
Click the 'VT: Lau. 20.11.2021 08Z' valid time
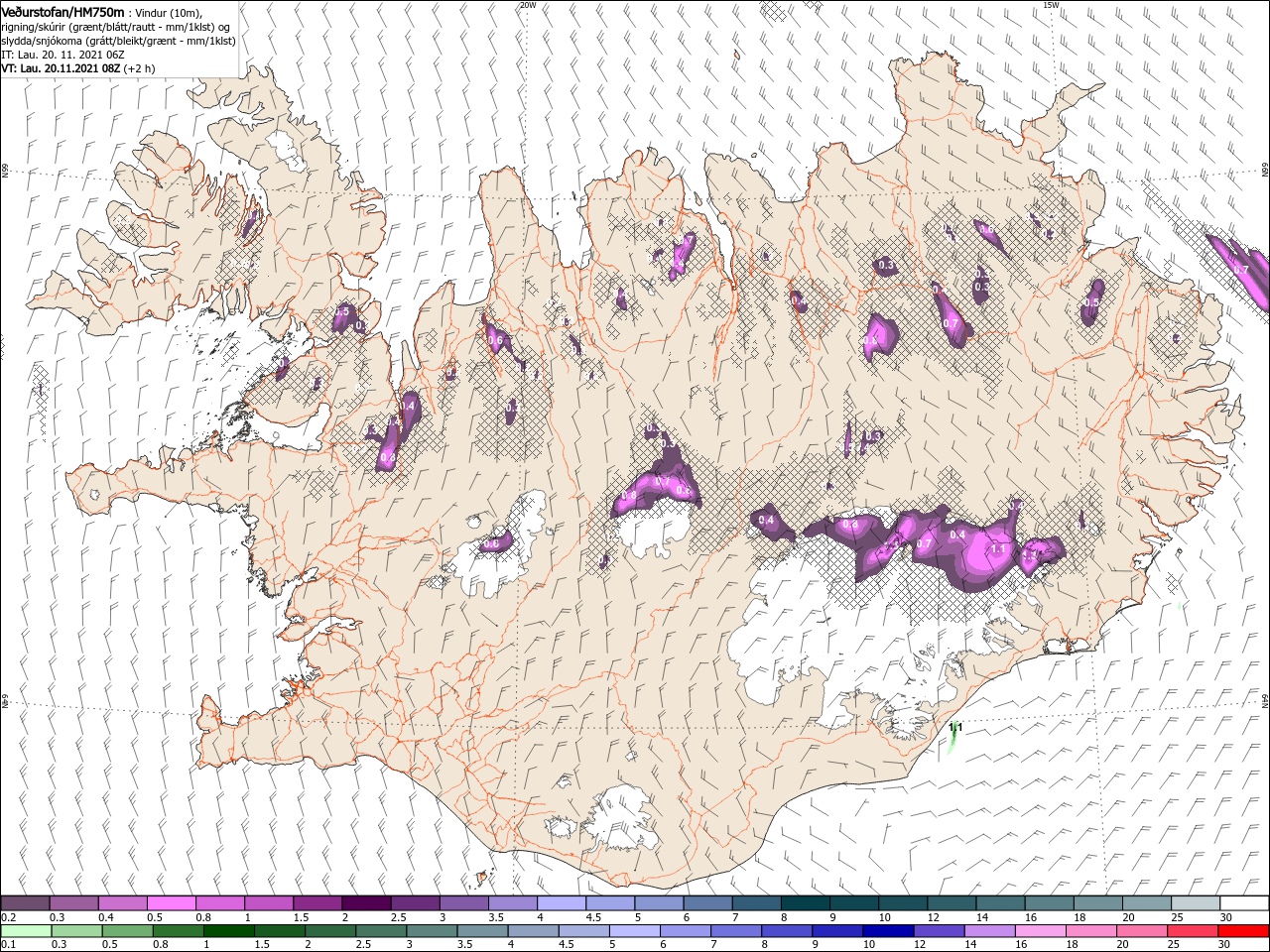tap(61, 69)
